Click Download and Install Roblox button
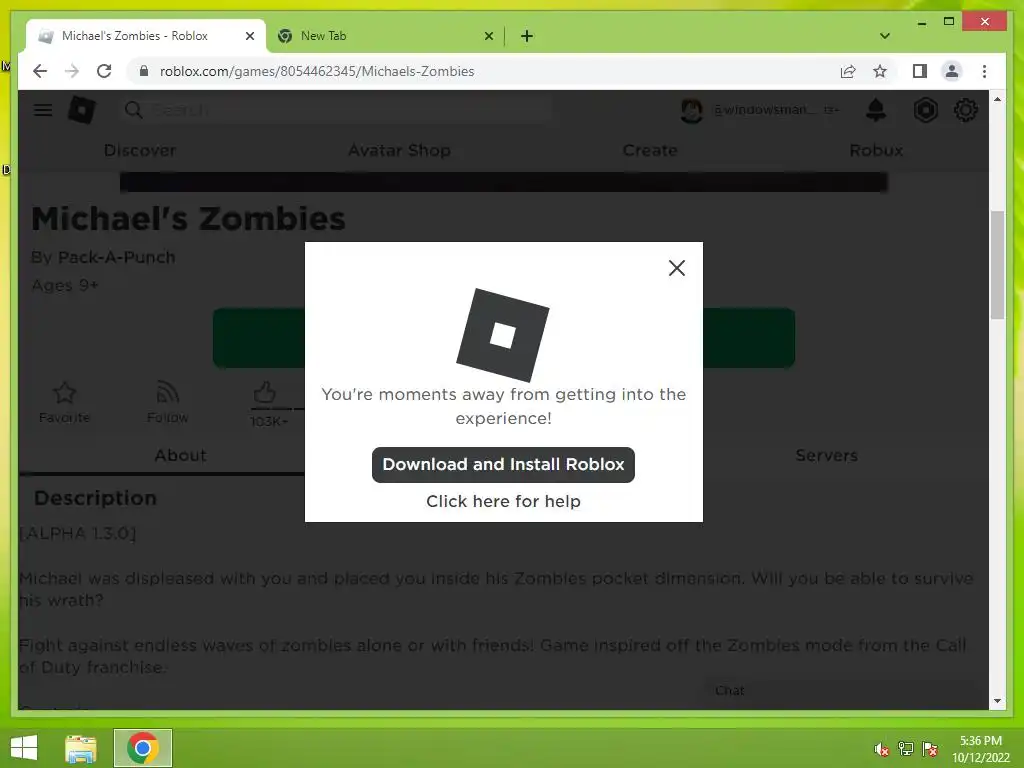This screenshot has height=768, width=1024. [503, 464]
